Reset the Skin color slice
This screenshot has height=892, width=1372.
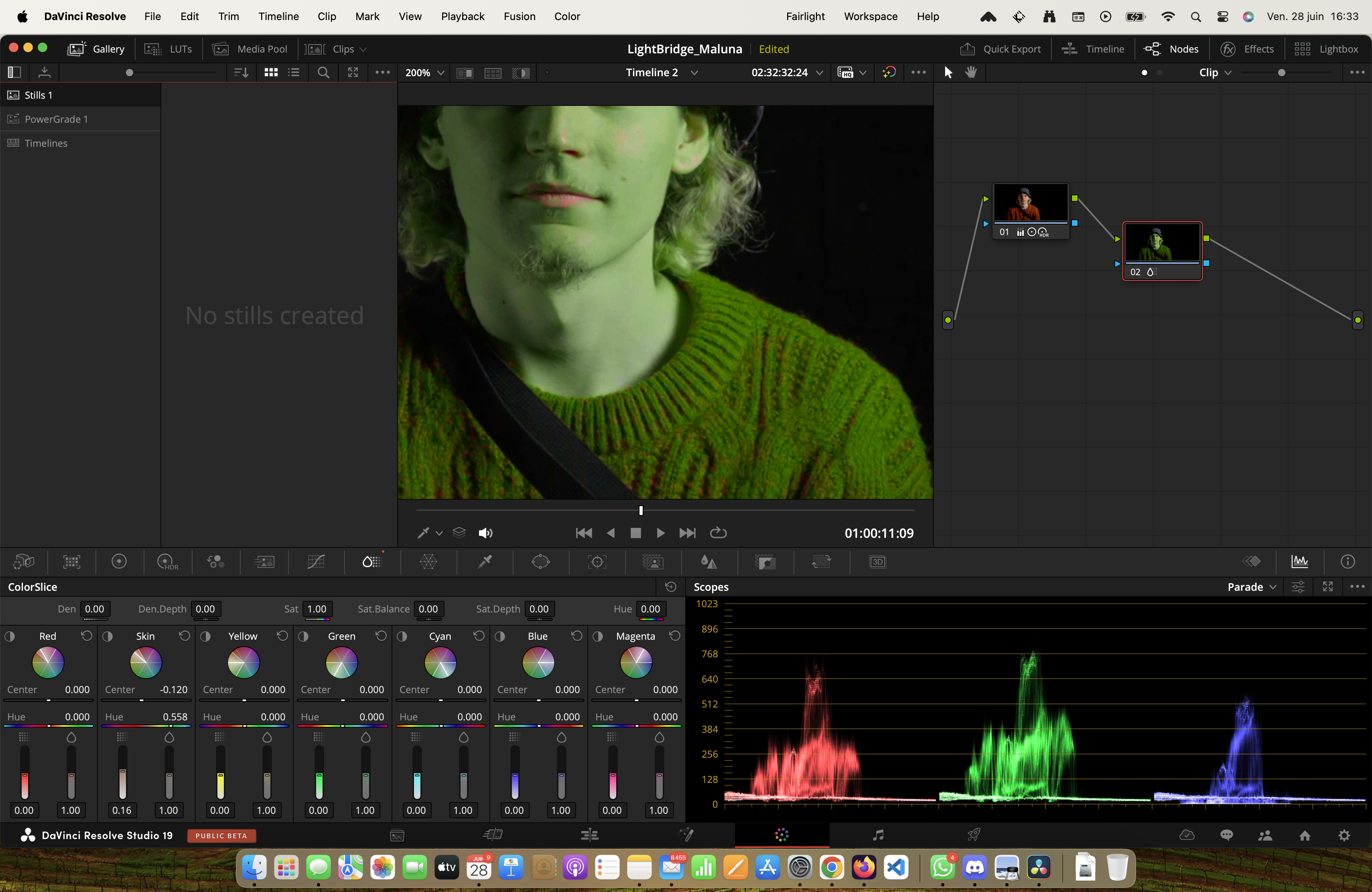[184, 636]
